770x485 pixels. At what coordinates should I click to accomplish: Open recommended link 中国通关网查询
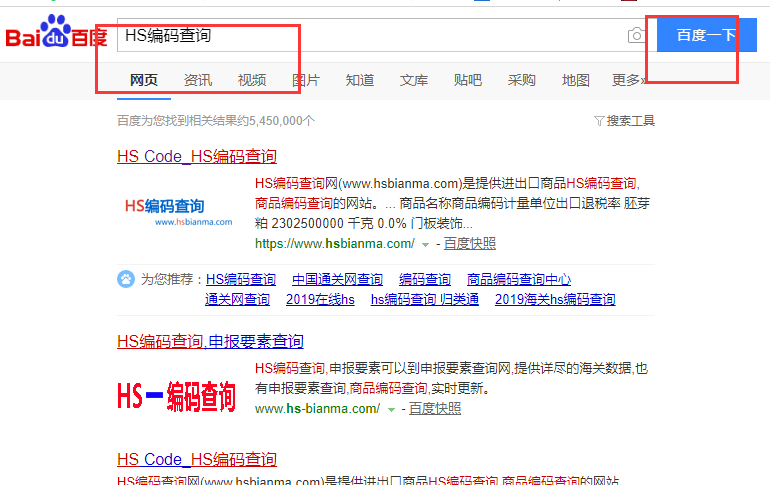click(337, 279)
